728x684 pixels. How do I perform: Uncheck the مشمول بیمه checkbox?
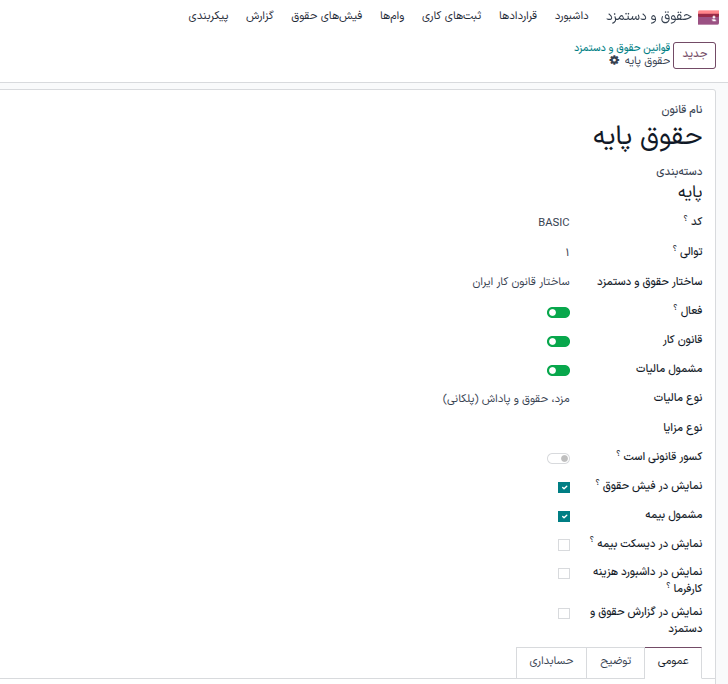(564, 517)
